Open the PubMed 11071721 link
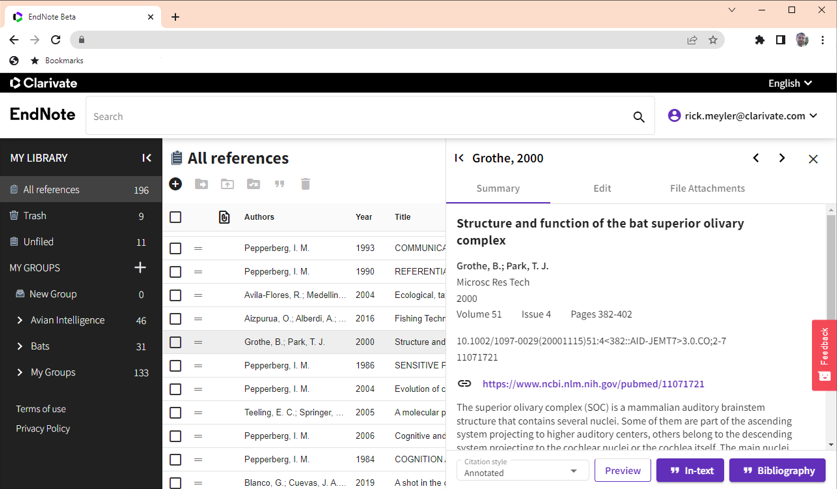 click(593, 384)
